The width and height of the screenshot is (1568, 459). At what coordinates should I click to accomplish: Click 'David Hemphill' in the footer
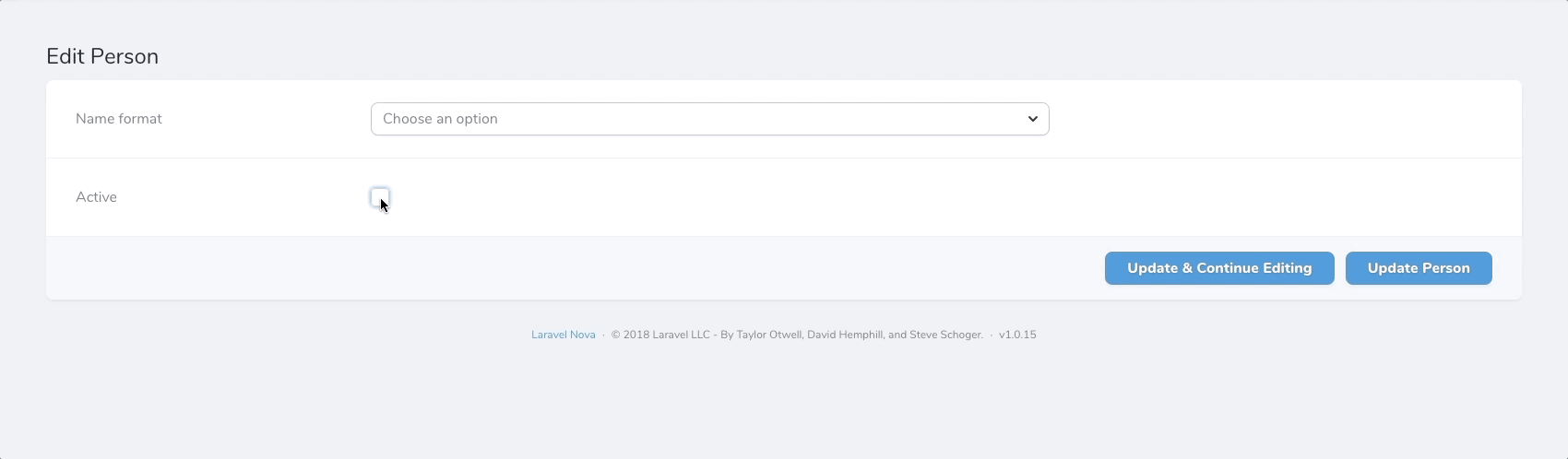pos(844,335)
